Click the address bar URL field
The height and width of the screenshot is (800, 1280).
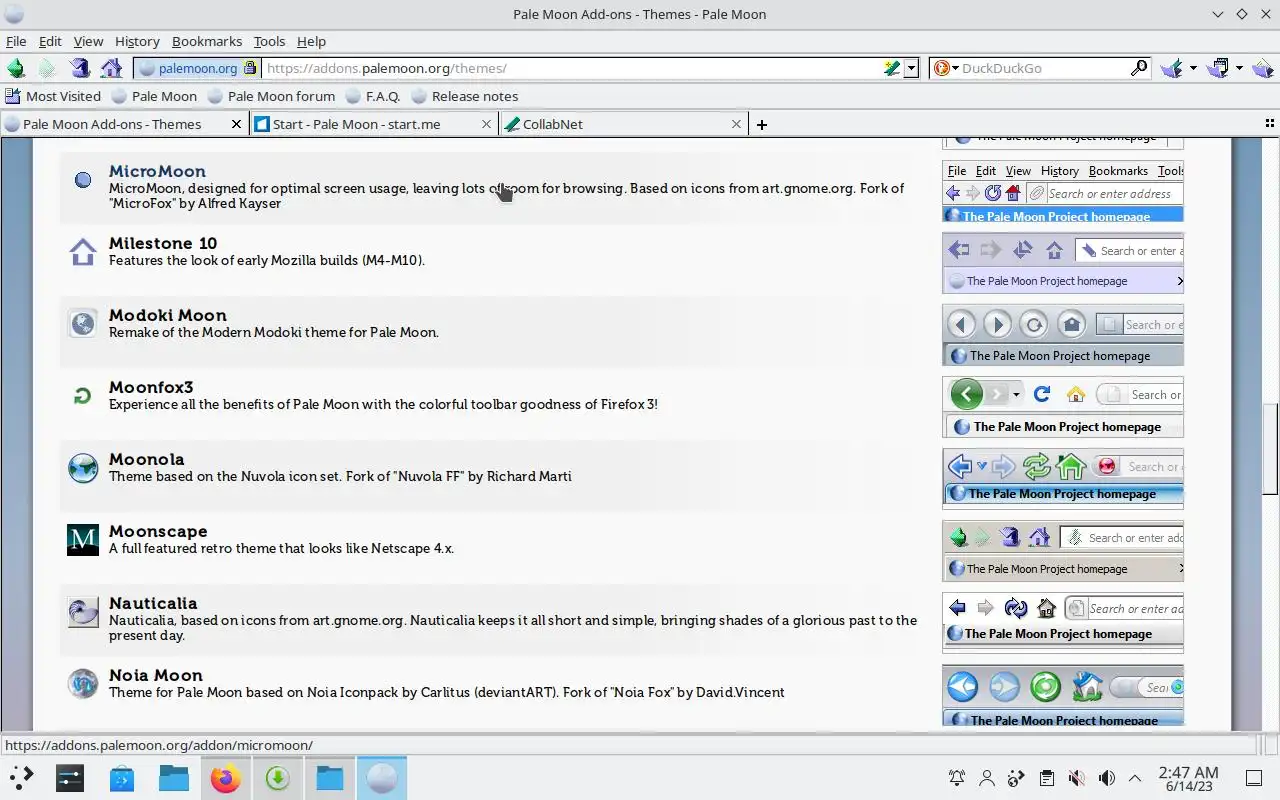point(572,68)
